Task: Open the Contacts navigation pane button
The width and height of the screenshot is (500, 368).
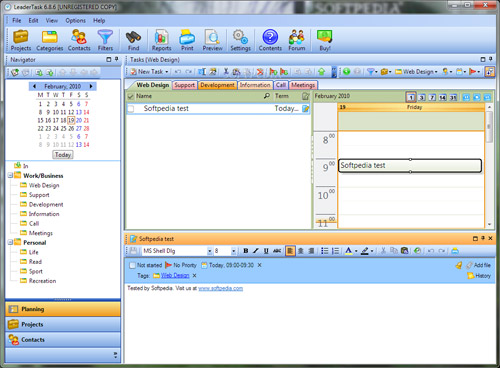Action: point(63,340)
